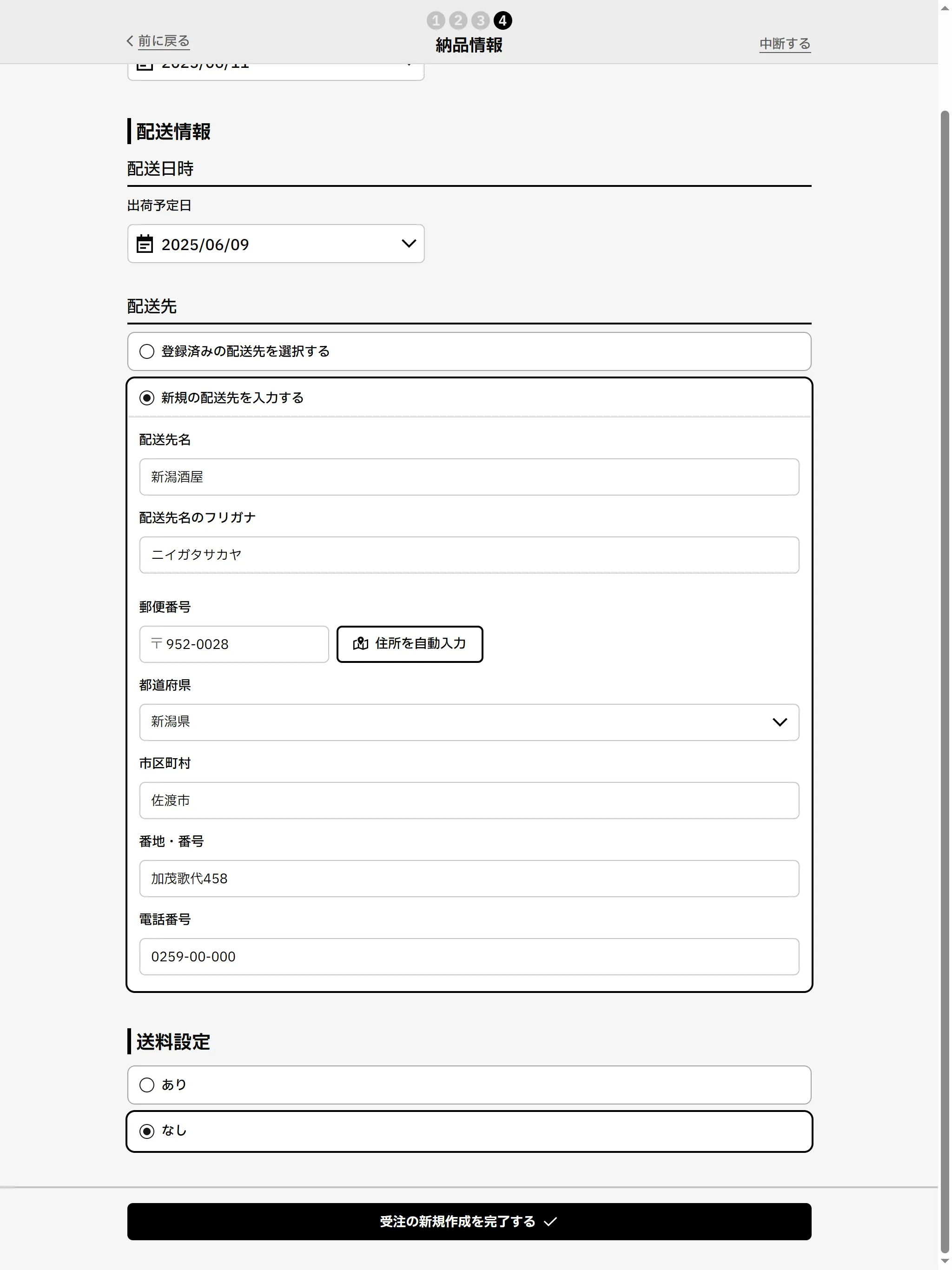Click calendar icon in 出荷予定日 field
The image size is (952, 1270).
click(x=145, y=244)
